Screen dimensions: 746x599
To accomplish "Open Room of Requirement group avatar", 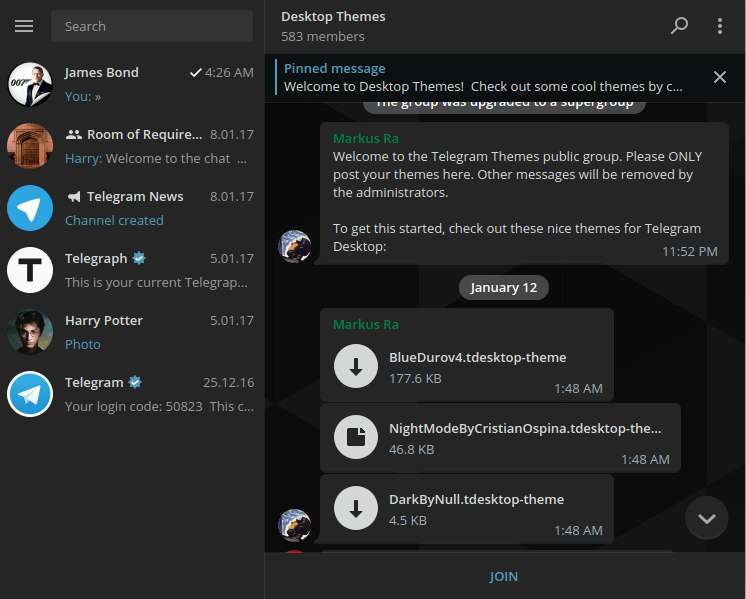I will point(30,146).
